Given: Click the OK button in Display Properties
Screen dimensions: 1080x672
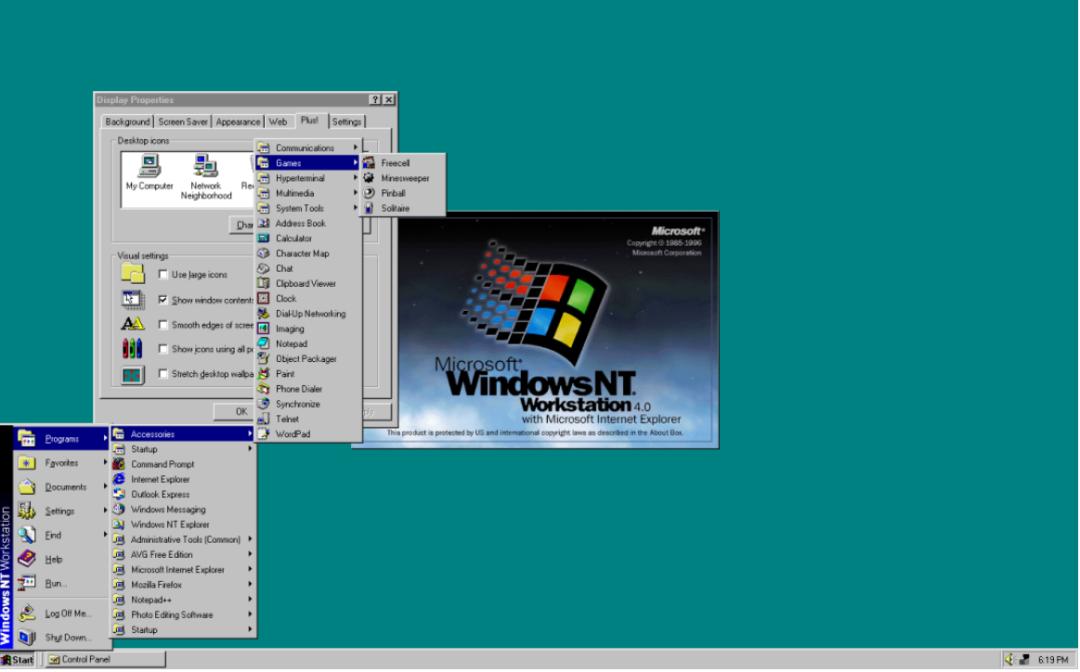Looking at the screenshot, I should (239, 411).
